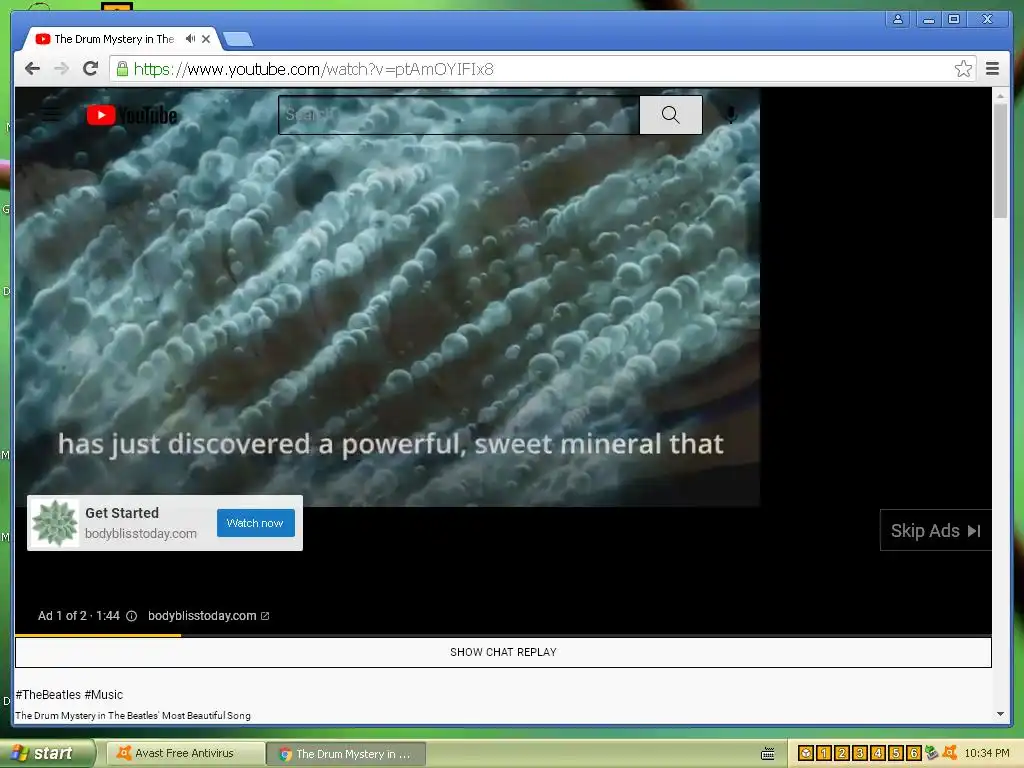Click the 10:34 PM clock
The height and width of the screenshot is (768, 1024).
pos(987,754)
